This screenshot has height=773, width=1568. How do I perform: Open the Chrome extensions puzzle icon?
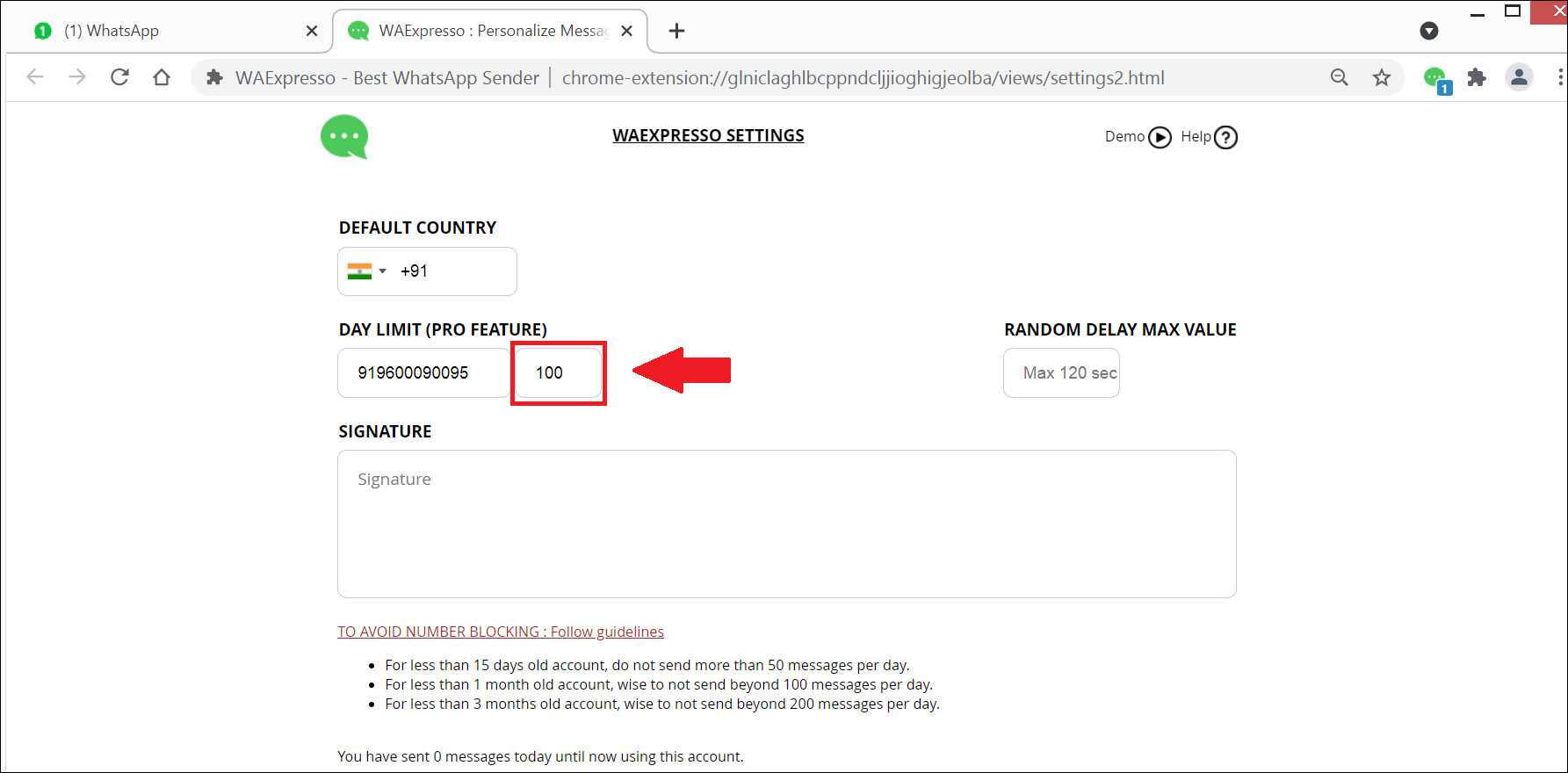1477,77
